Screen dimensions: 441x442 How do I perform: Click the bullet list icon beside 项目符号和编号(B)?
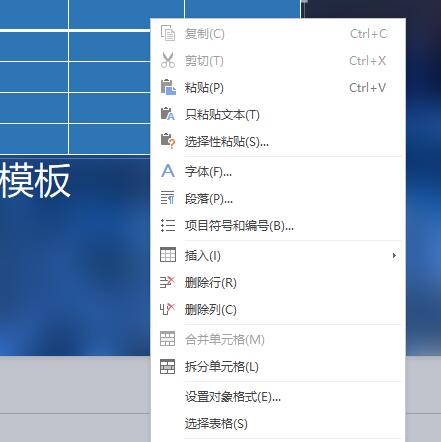point(168,225)
